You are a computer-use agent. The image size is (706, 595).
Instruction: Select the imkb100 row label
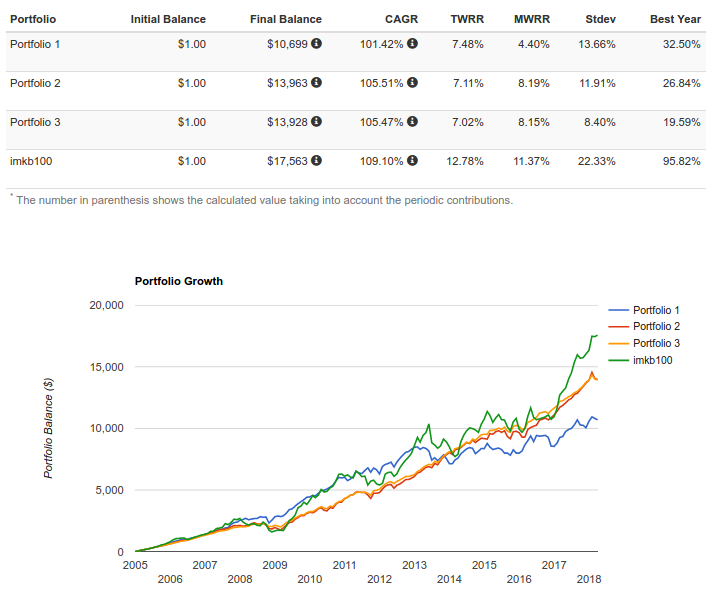[x=31, y=161]
